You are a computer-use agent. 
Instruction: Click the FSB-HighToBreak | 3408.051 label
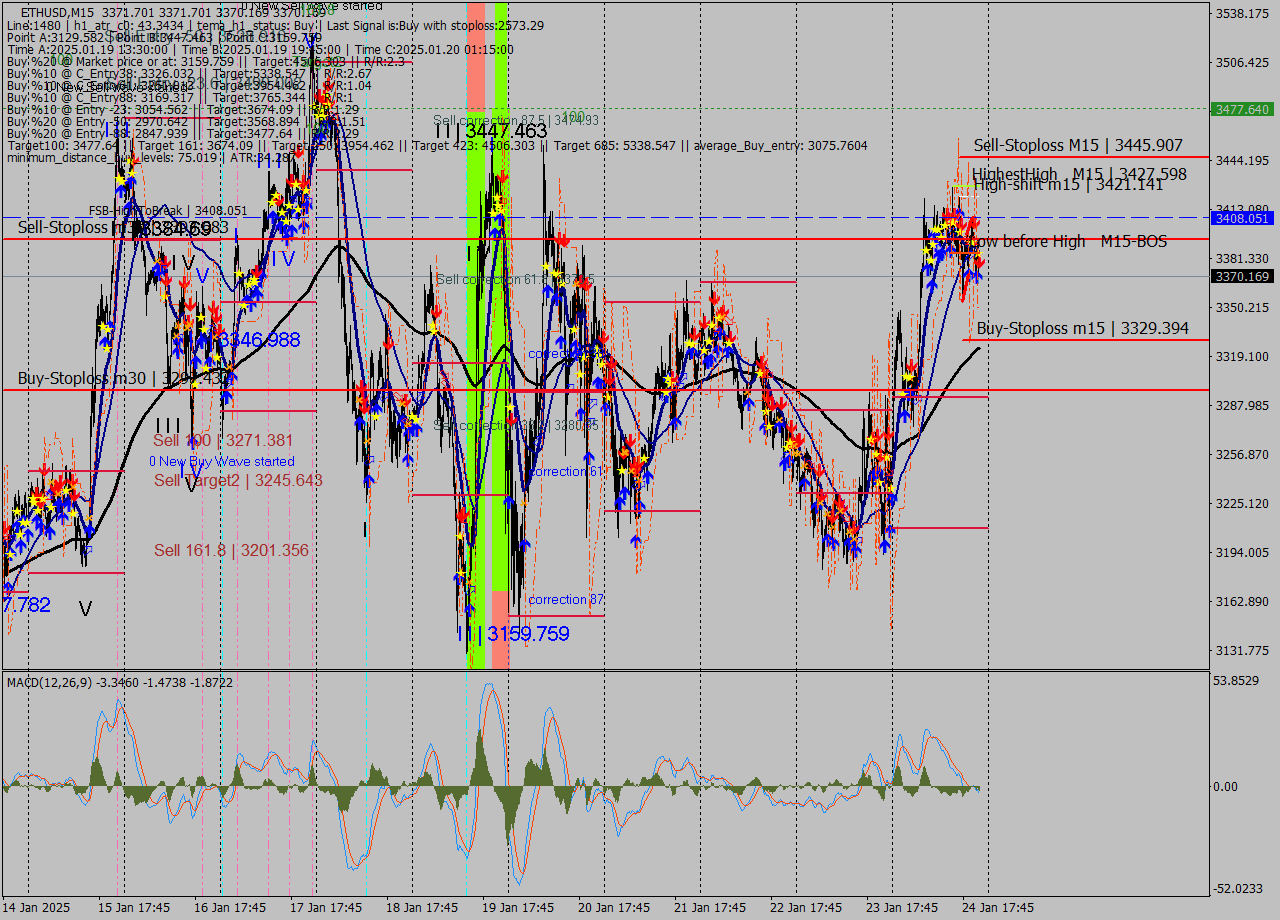[167, 211]
